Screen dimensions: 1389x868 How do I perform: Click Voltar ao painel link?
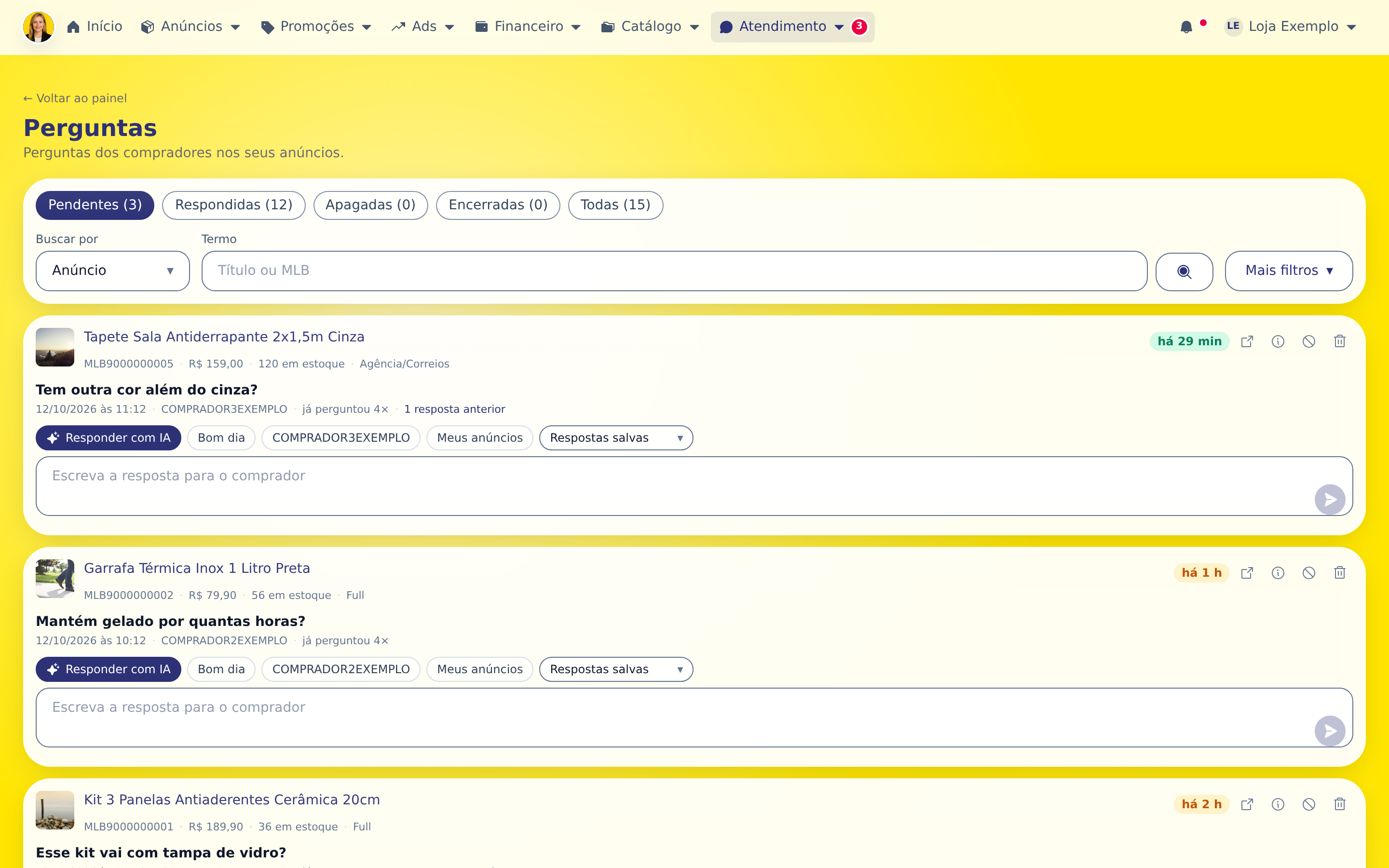(75, 98)
